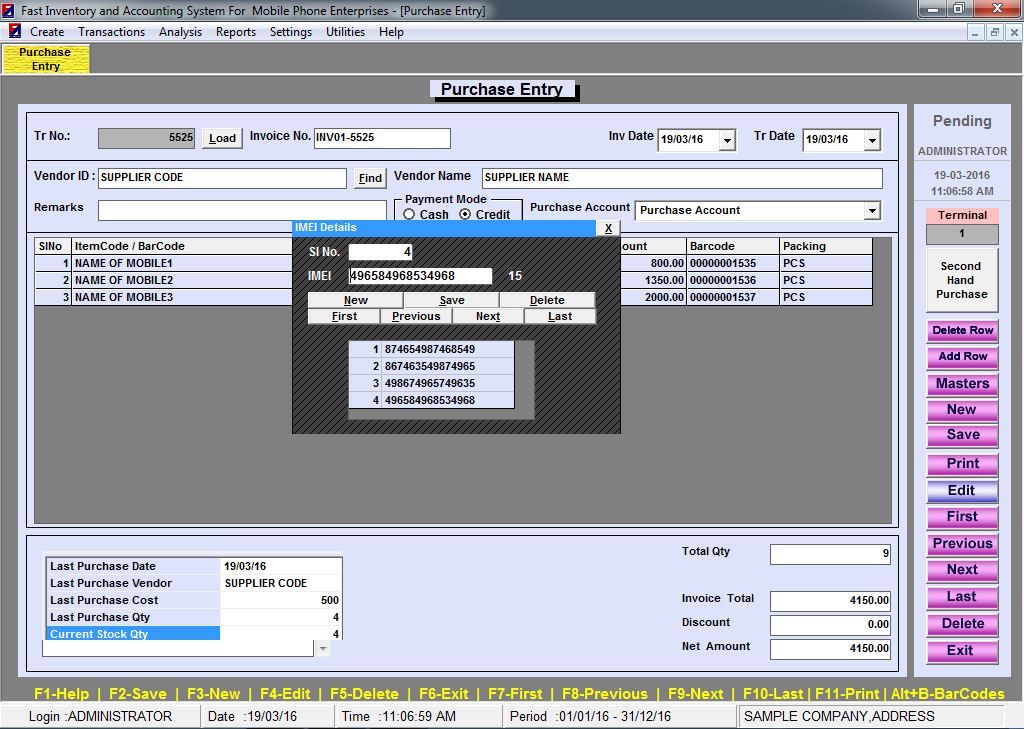Select Cash payment mode

[410, 215]
